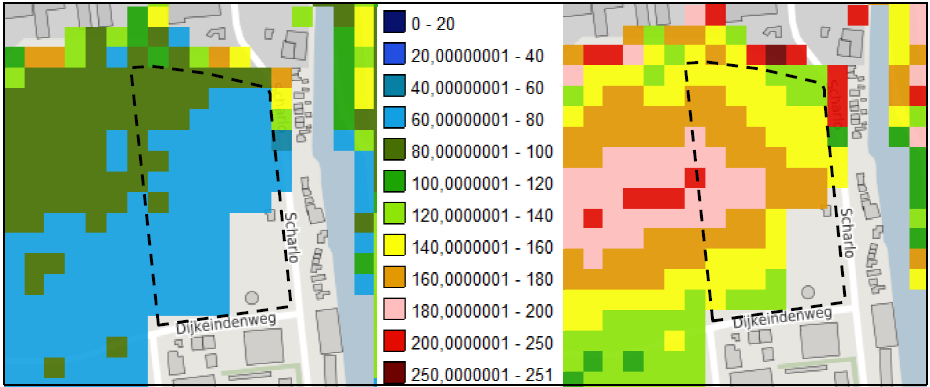Click the 120,0000001 - 140 lime swatch

(393, 215)
